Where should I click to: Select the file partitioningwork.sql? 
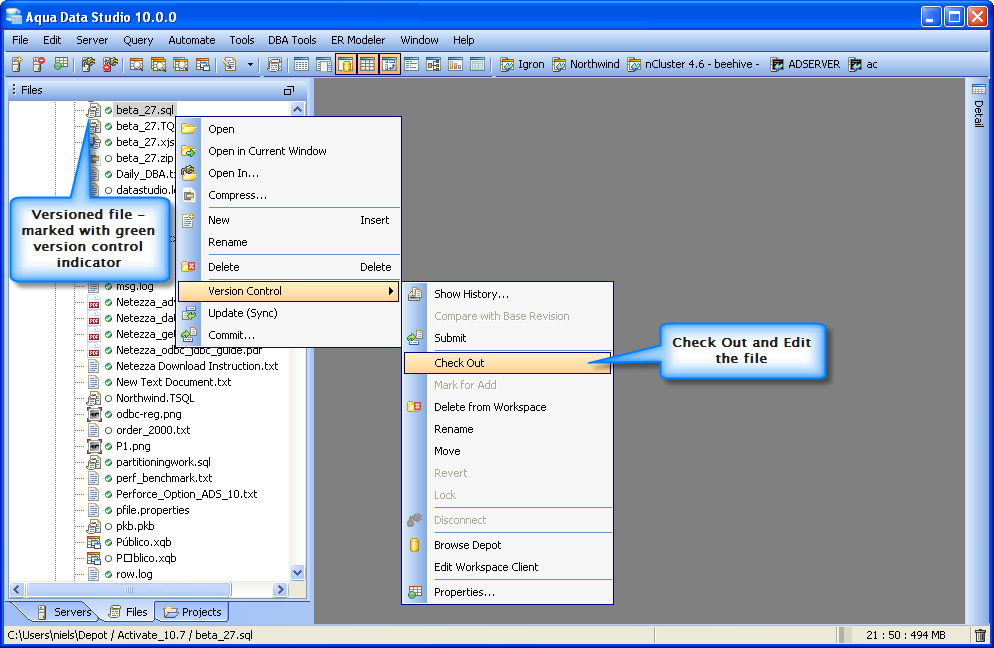[x=163, y=462]
